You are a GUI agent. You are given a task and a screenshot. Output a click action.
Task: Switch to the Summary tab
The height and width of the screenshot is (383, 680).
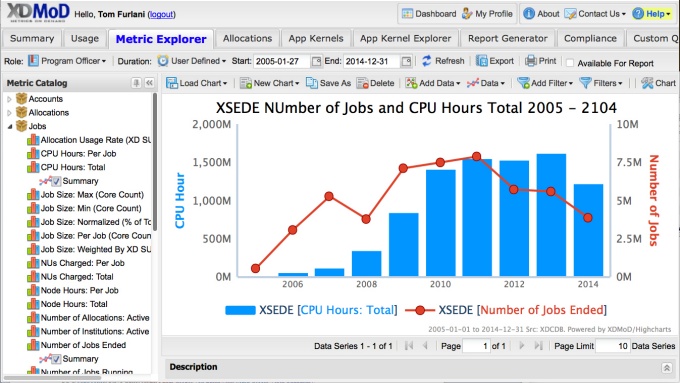(32, 39)
